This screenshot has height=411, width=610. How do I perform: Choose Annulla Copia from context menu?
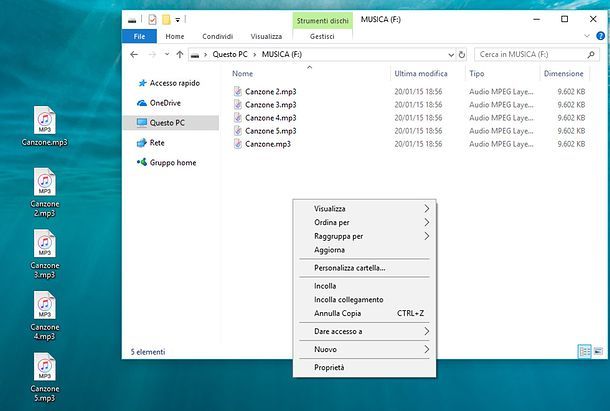coord(365,313)
